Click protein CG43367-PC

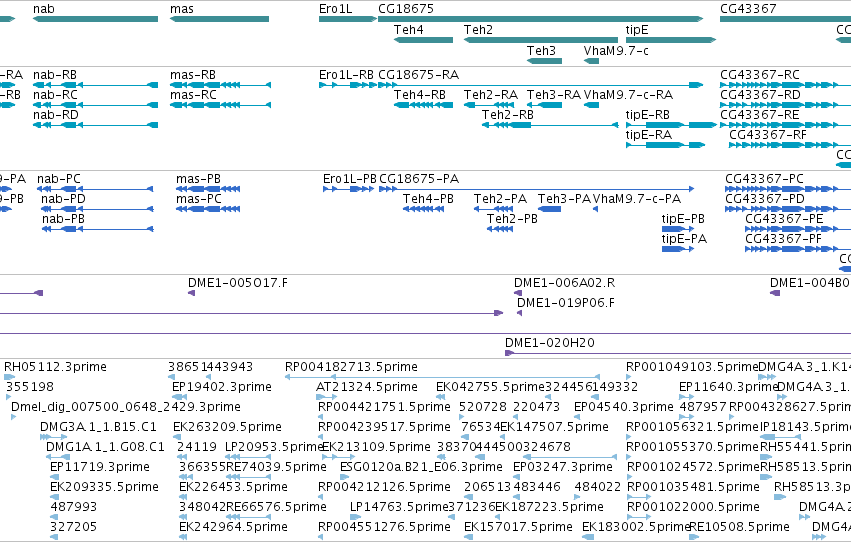point(788,189)
